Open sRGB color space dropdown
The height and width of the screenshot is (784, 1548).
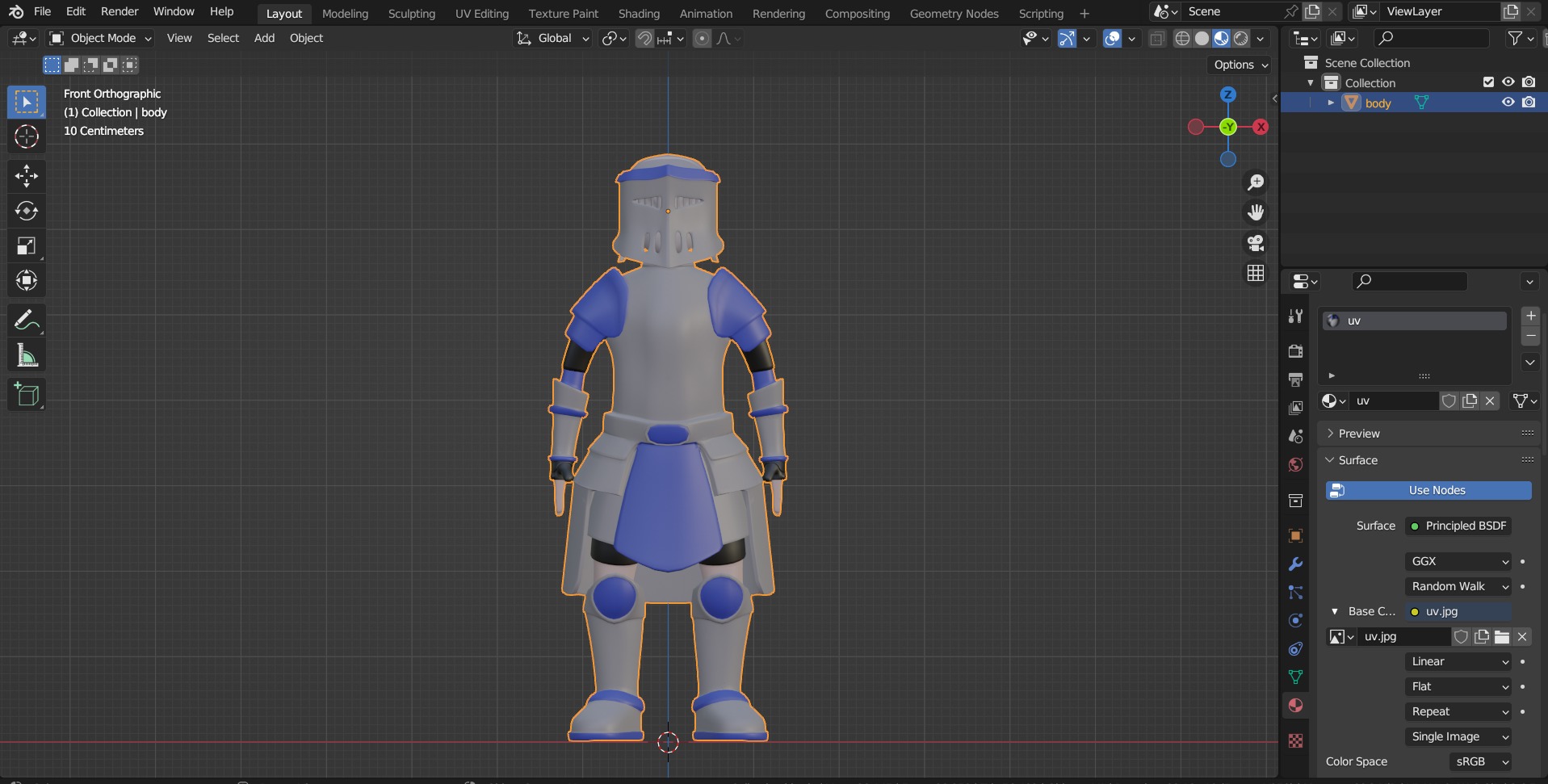[x=1480, y=761]
